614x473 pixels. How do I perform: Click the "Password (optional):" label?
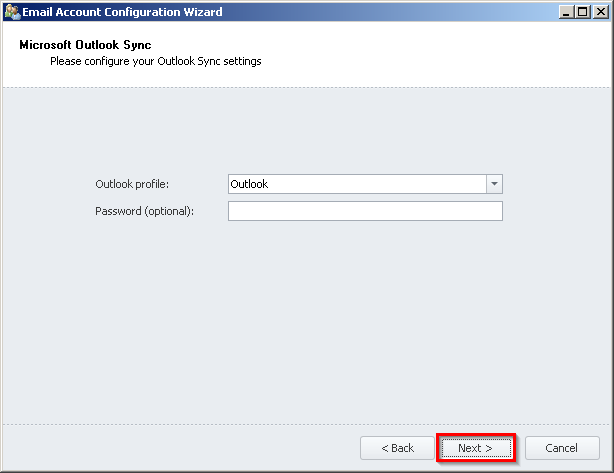click(x=144, y=211)
